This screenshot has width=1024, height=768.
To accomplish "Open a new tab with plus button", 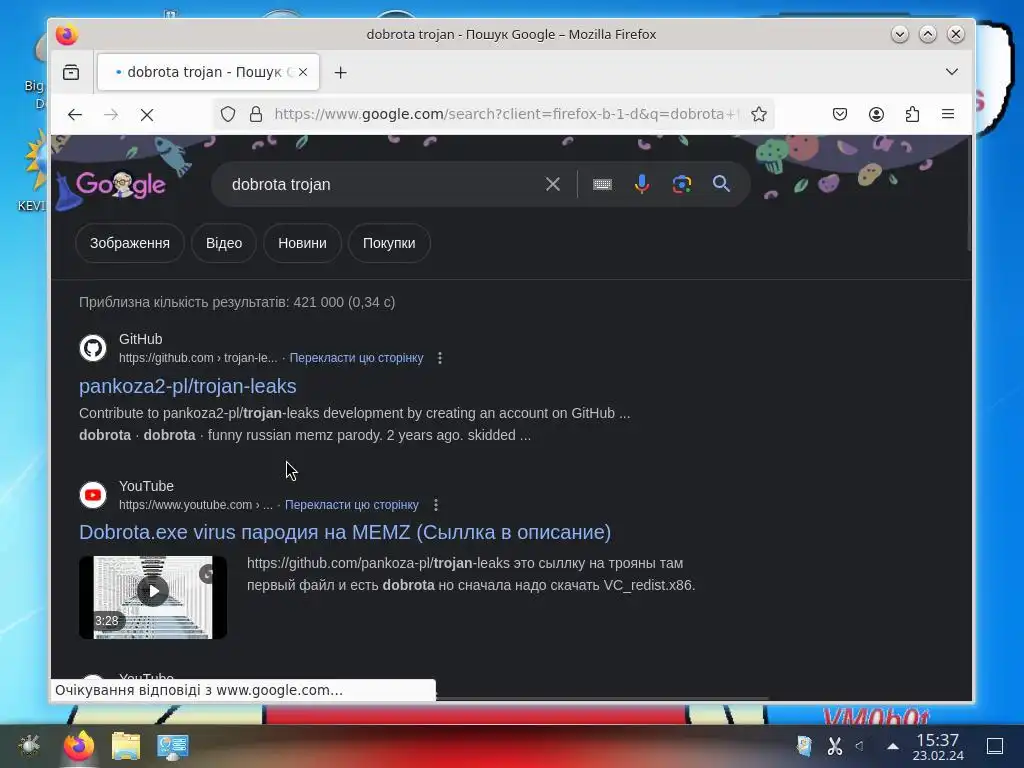I will click(340, 72).
